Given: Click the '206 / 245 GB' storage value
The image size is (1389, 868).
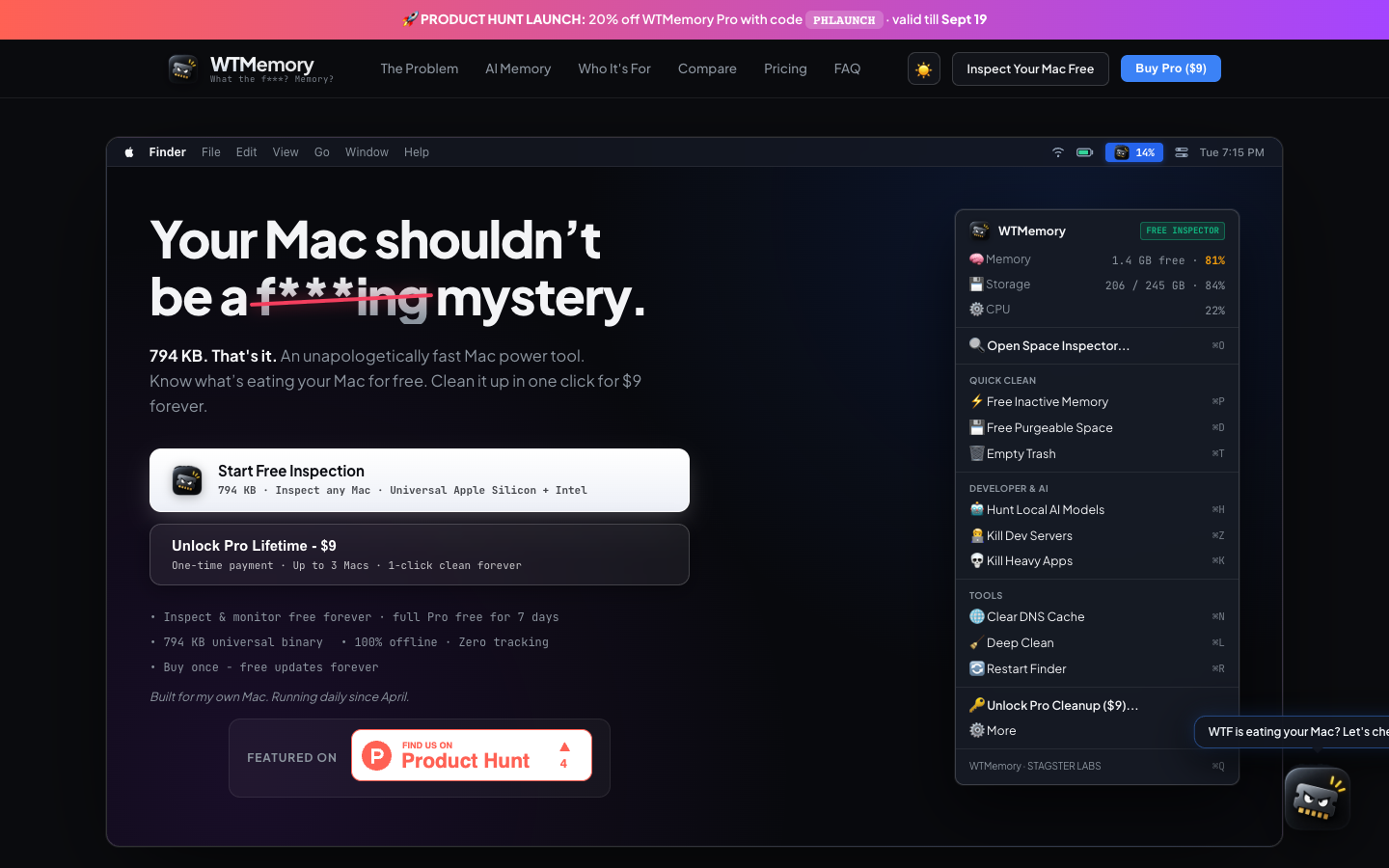Looking at the screenshot, I should pyautogui.click(x=1145, y=285).
